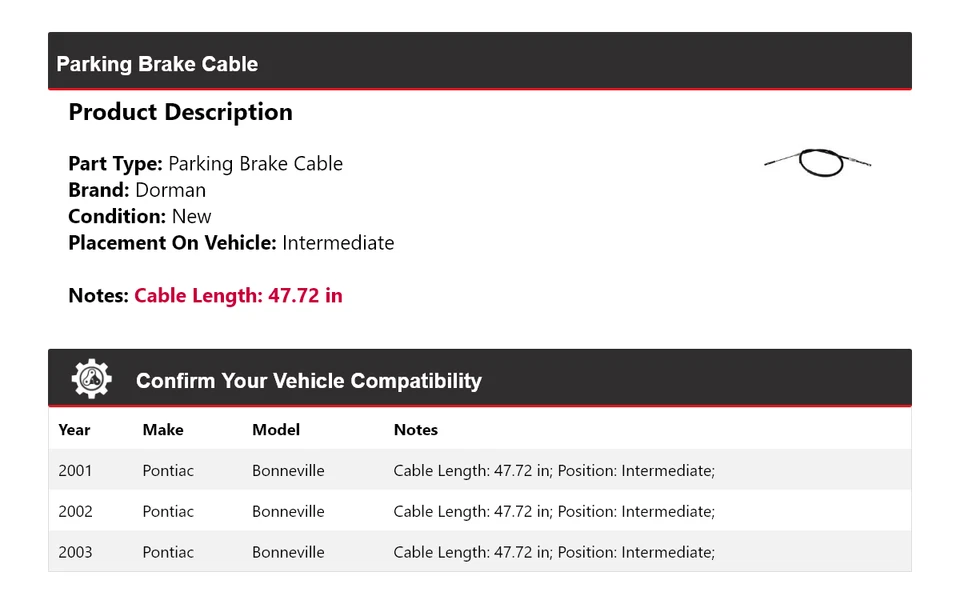Viewport: 960px width, 604px height.
Task: Click the red Cable Length 47.72 in note
Action: (238, 296)
